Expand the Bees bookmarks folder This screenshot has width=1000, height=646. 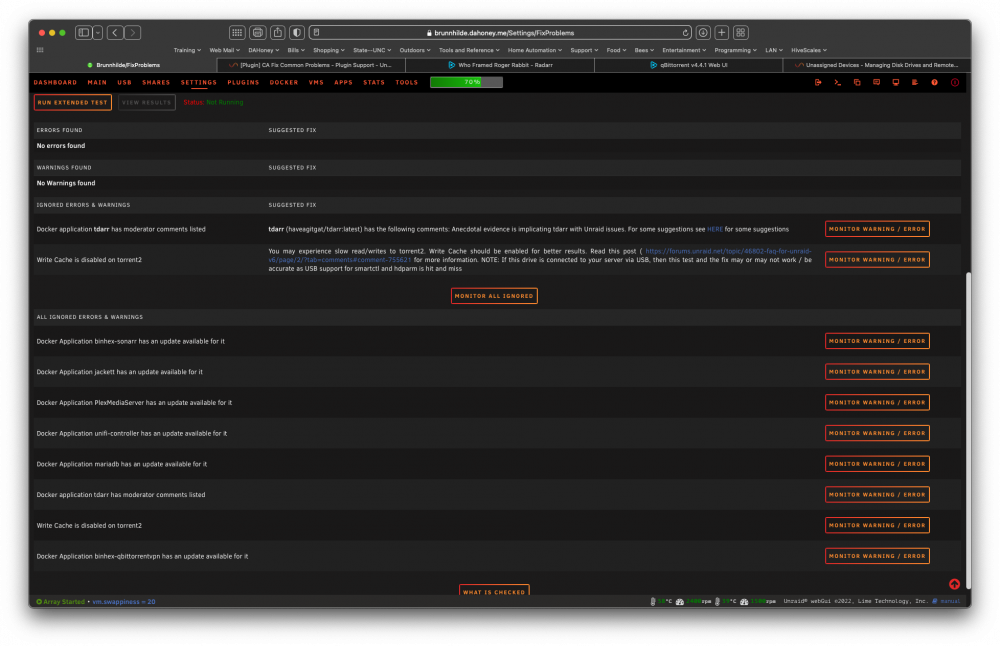pyautogui.click(x=644, y=50)
